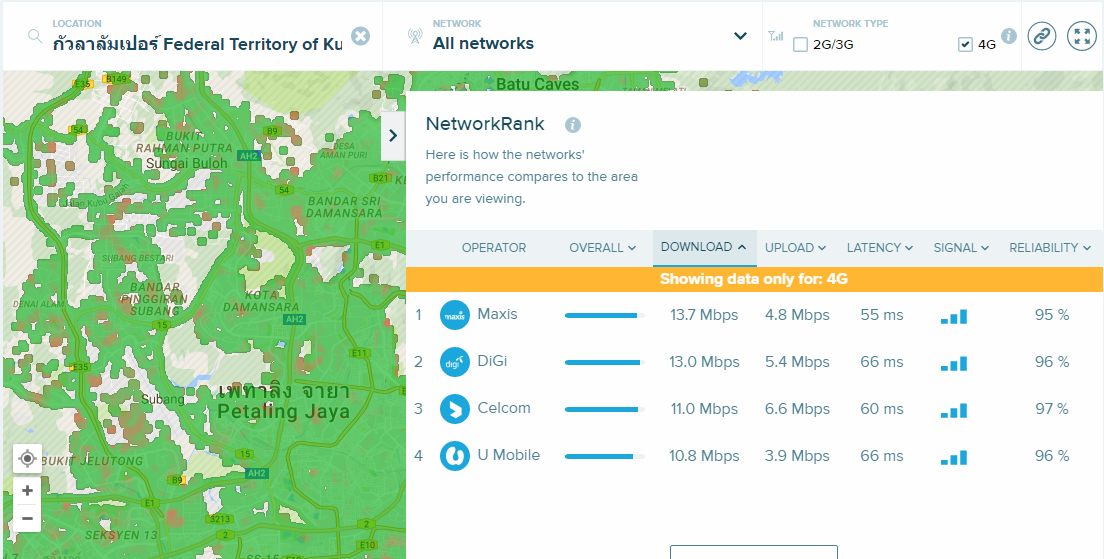The height and width of the screenshot is (559, 1104).
Task: Click the Celcom operator logo
Action: click(455, 409)
